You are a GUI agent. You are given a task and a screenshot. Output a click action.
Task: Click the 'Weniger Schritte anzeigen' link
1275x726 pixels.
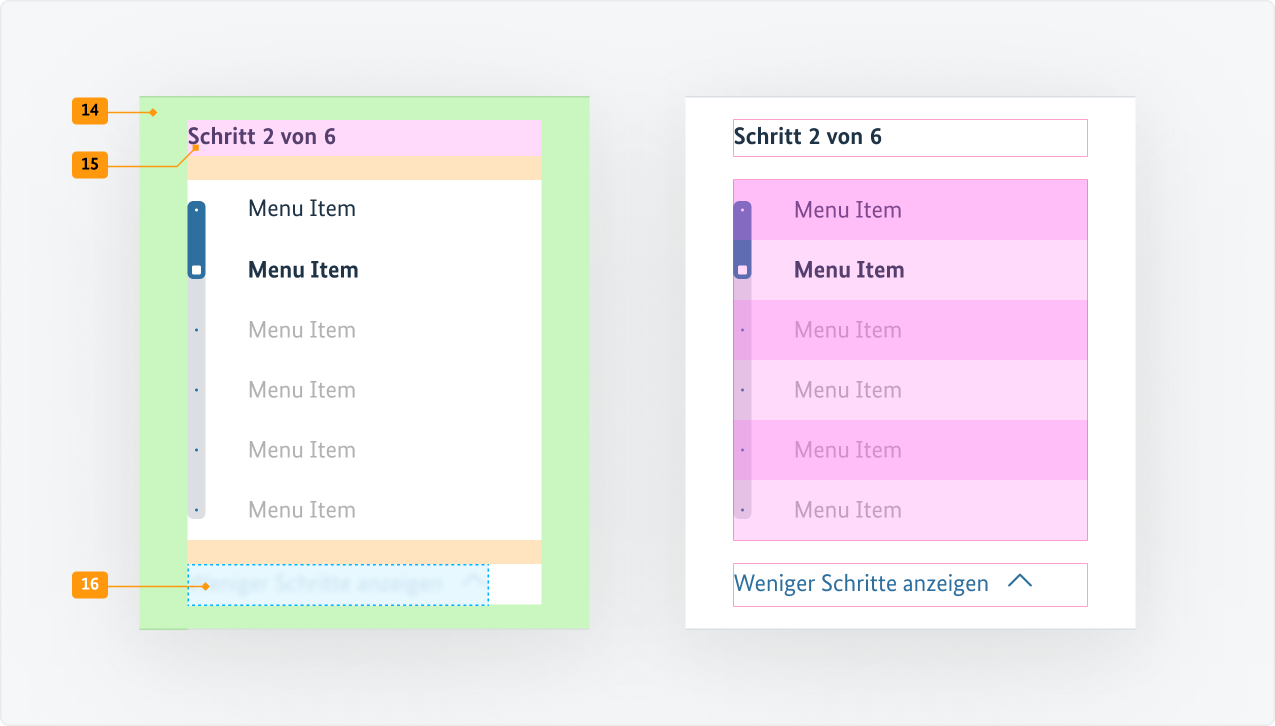(860, 583)
